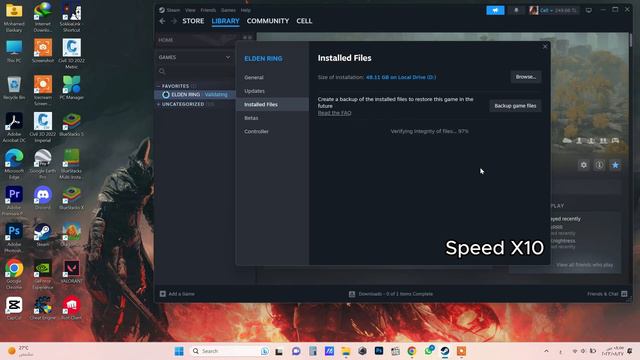Click the library search field
The image size is (640, 360).
click(196, 71)
